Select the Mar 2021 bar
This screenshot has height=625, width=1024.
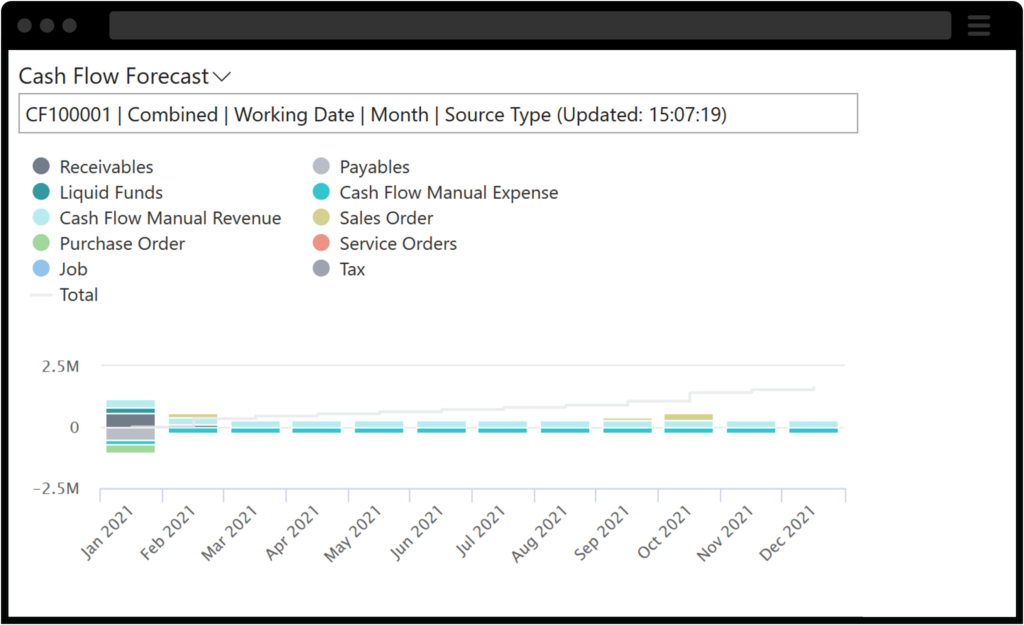255,427
